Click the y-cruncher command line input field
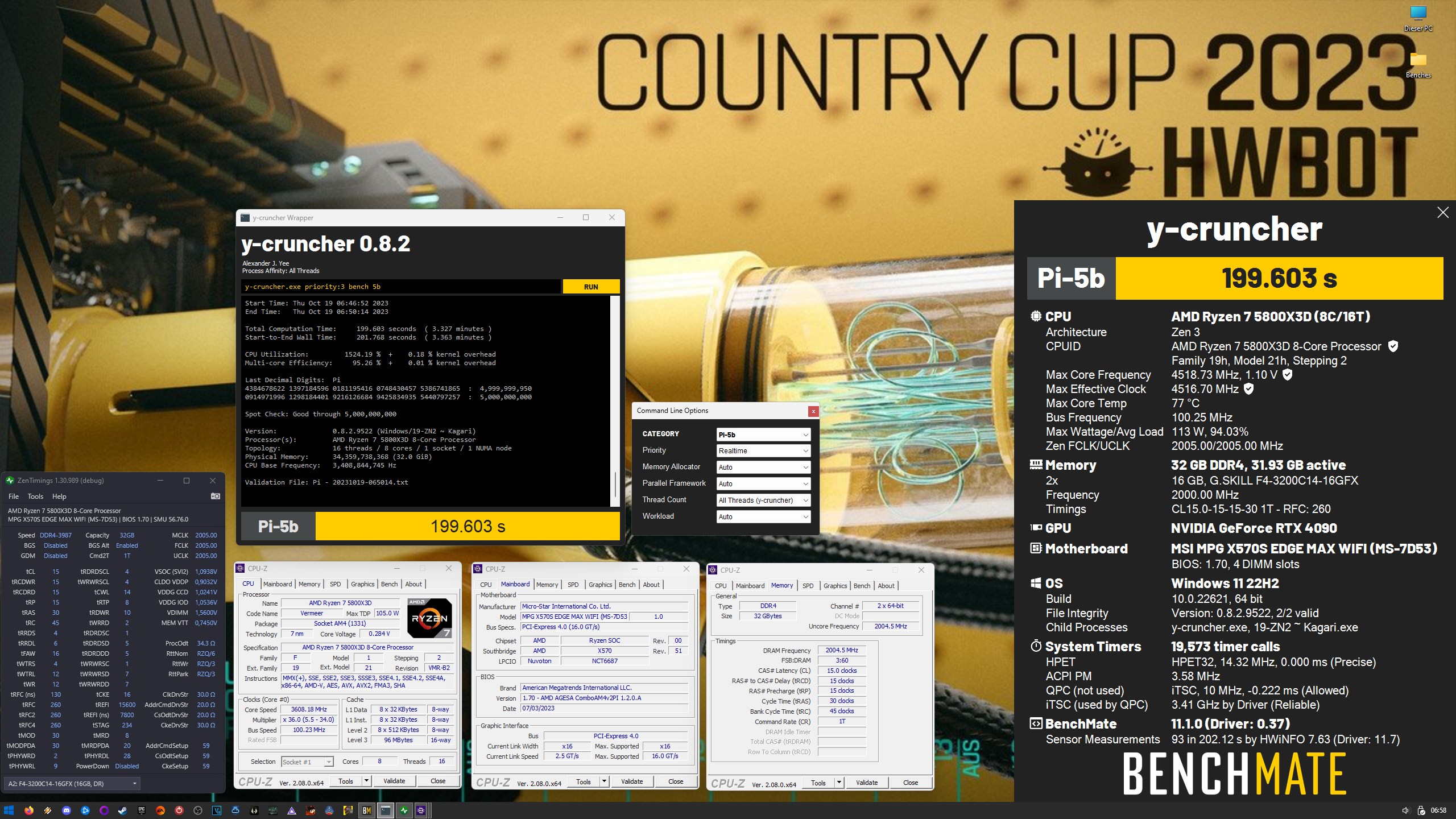This screenshot has width=1456, height=819. tap(401, 287)
